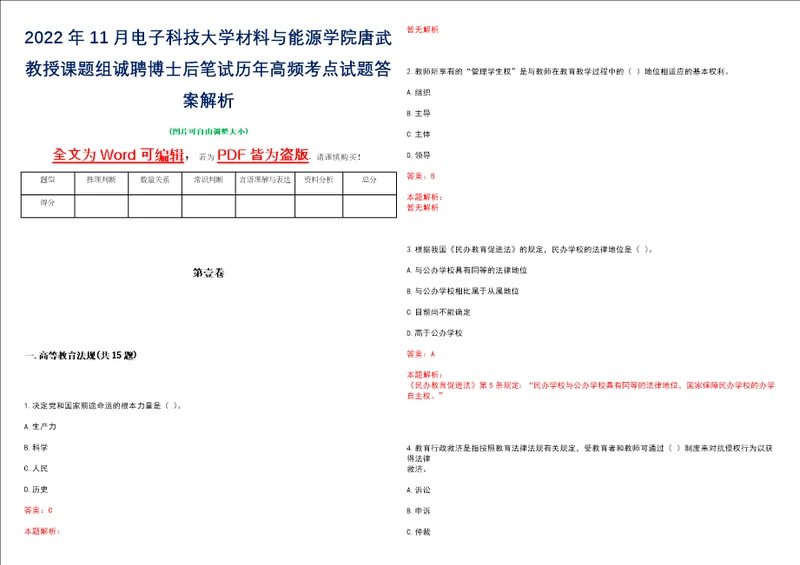Select option "B.科学"
This screenshot has height=565, width=800.
(35, 448)
